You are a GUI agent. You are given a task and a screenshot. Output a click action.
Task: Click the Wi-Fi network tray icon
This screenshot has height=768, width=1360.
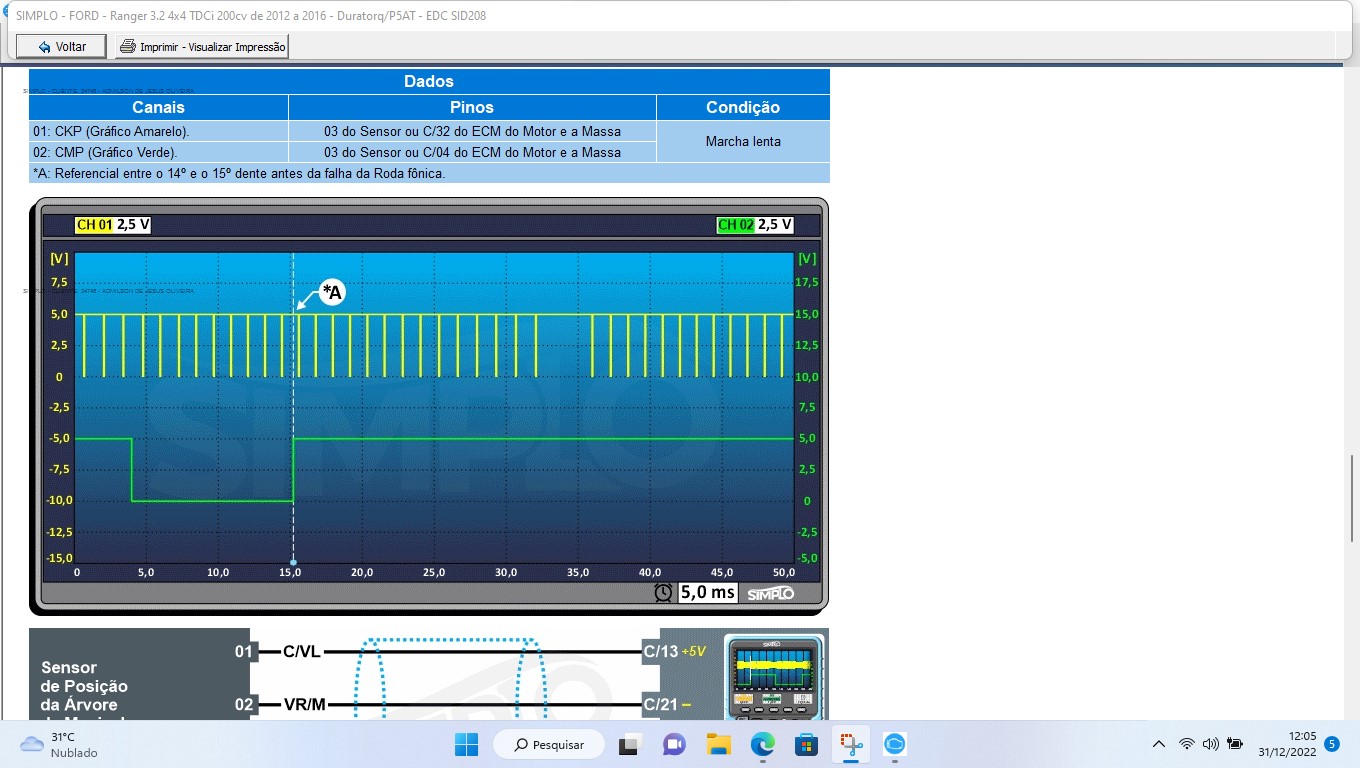coord(1187,744)
